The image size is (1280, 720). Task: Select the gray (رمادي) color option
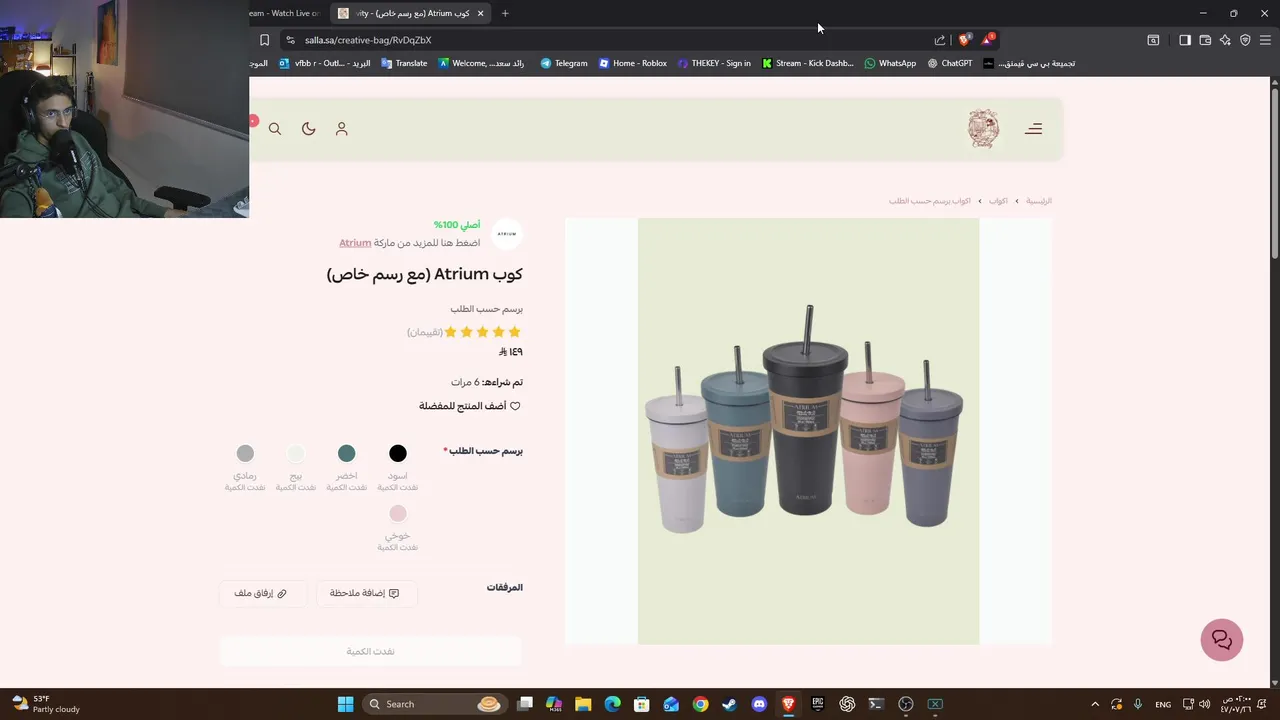tap(245, 454)
